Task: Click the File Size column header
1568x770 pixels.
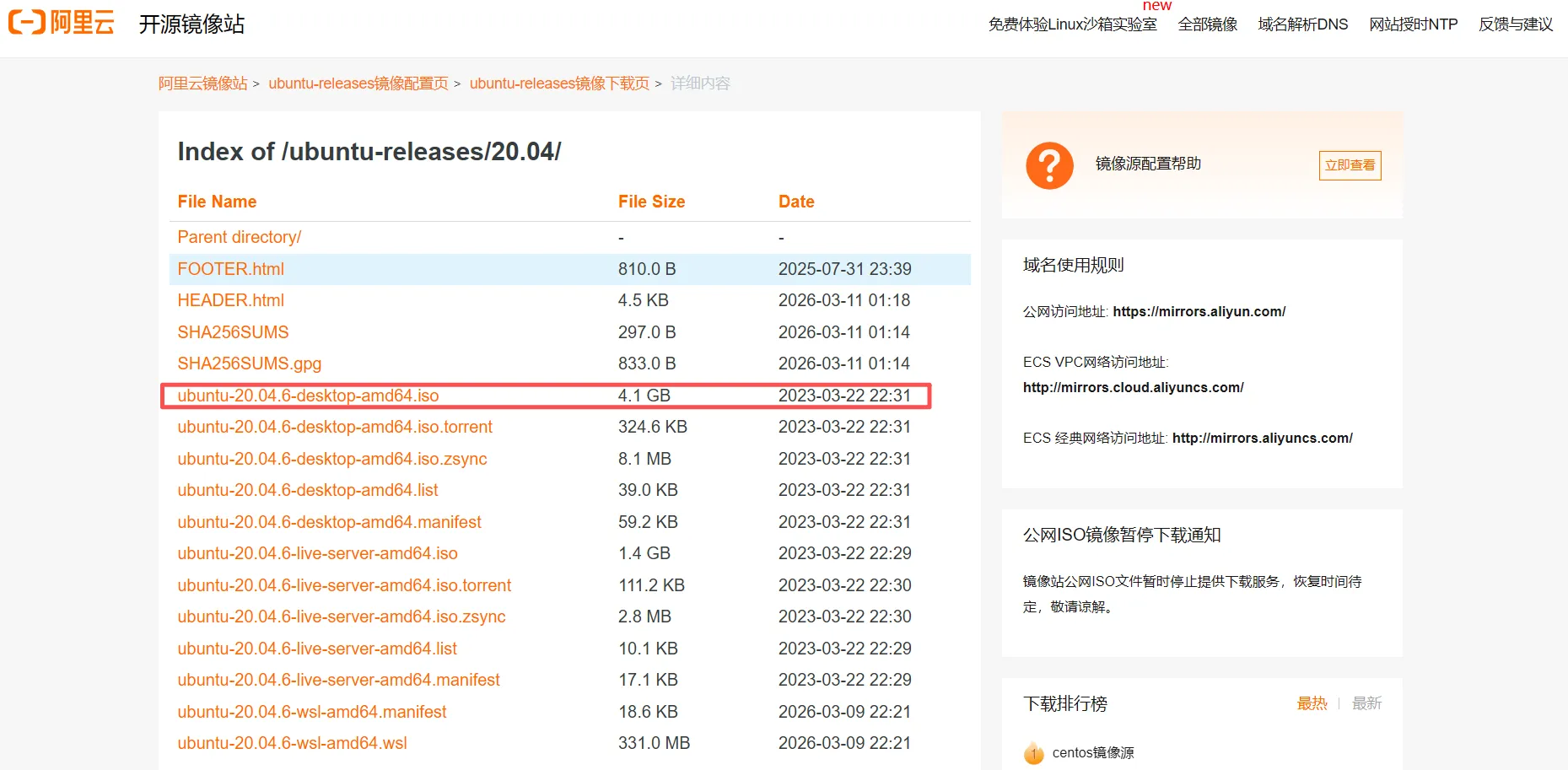Action: tap(651, 202)
